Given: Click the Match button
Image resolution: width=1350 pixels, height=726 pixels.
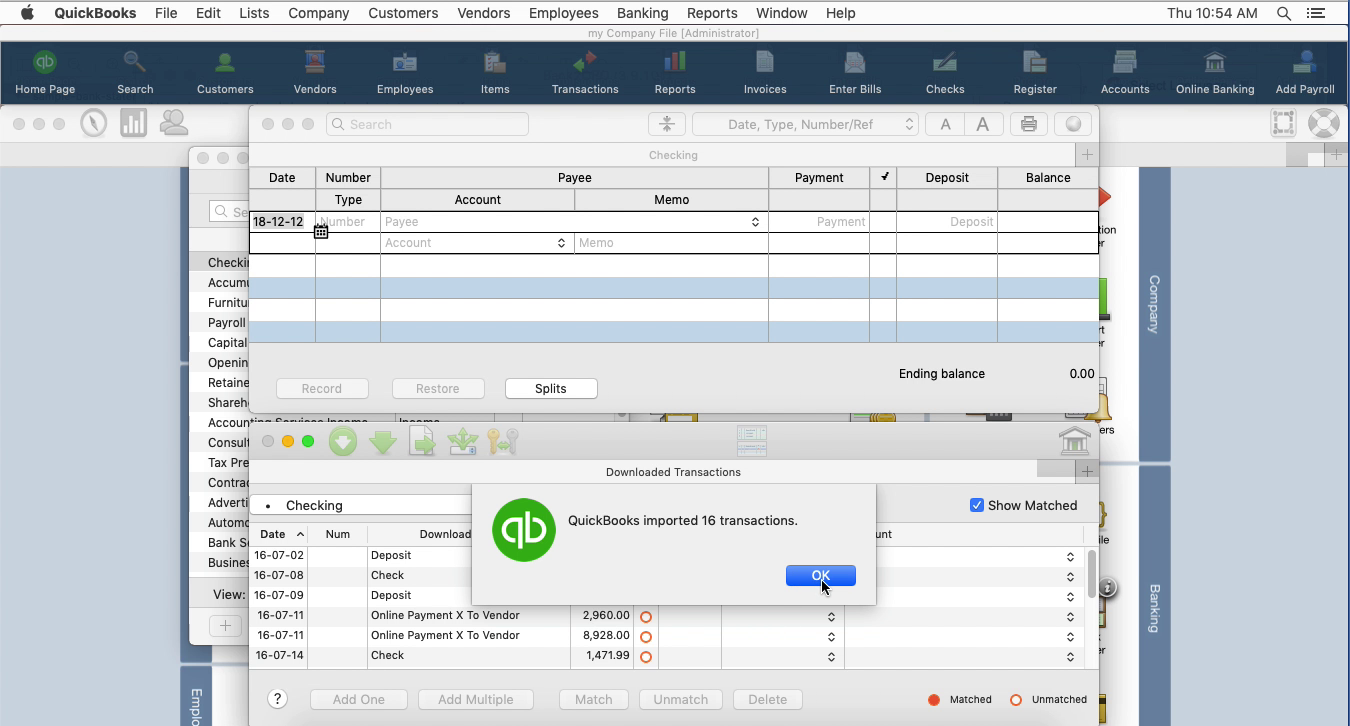Looking at the screenshot, I should click(594, 699).
